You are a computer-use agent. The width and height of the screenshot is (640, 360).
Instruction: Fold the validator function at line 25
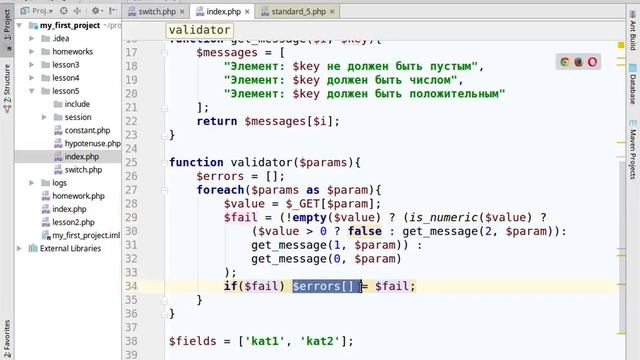point(164,162)
